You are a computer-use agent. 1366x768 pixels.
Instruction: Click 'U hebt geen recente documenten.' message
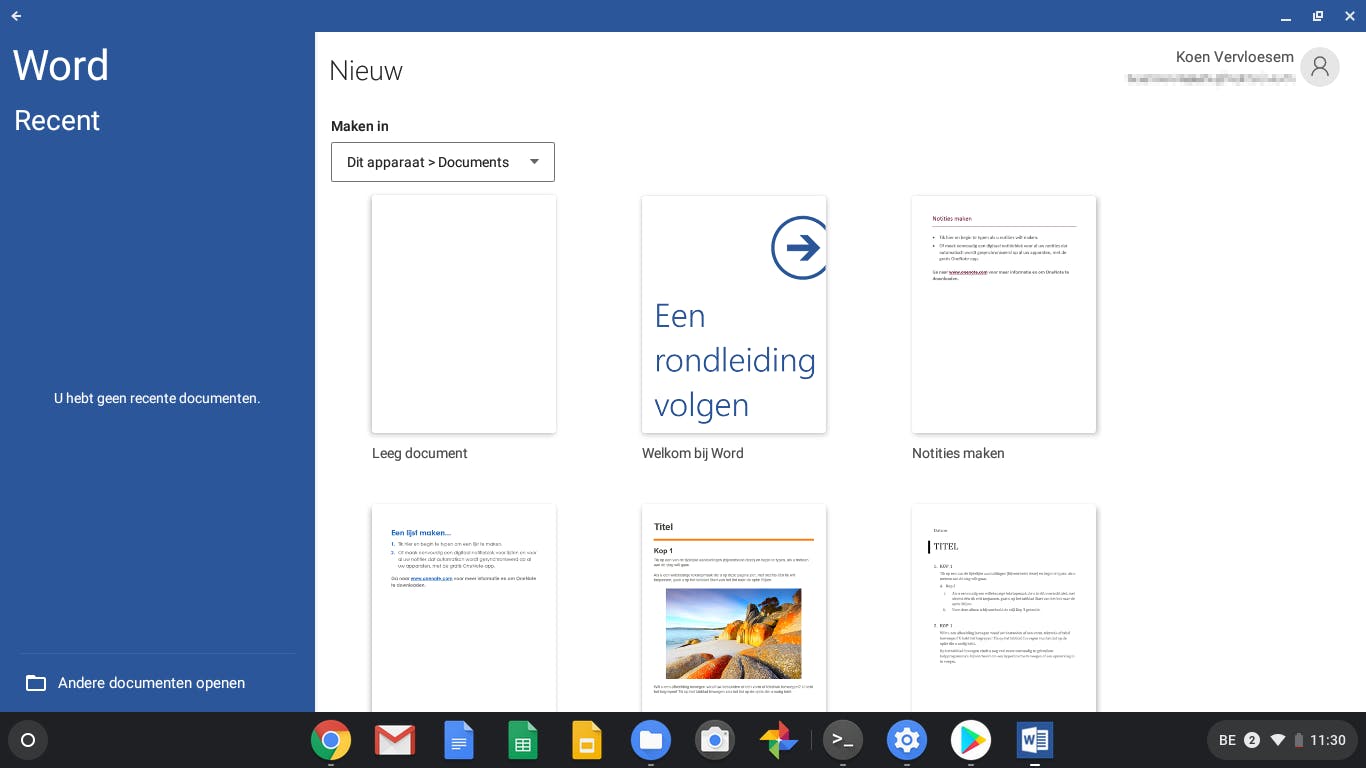(x=157, y=398)
